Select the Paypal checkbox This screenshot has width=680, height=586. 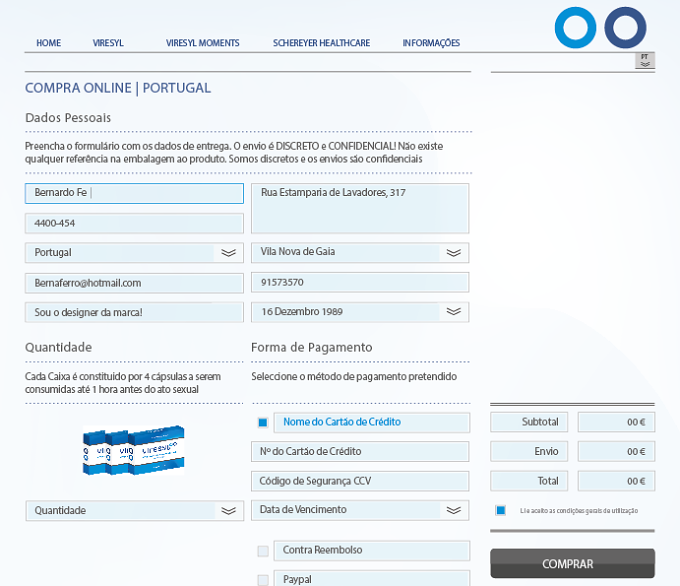tap(263, 580)
